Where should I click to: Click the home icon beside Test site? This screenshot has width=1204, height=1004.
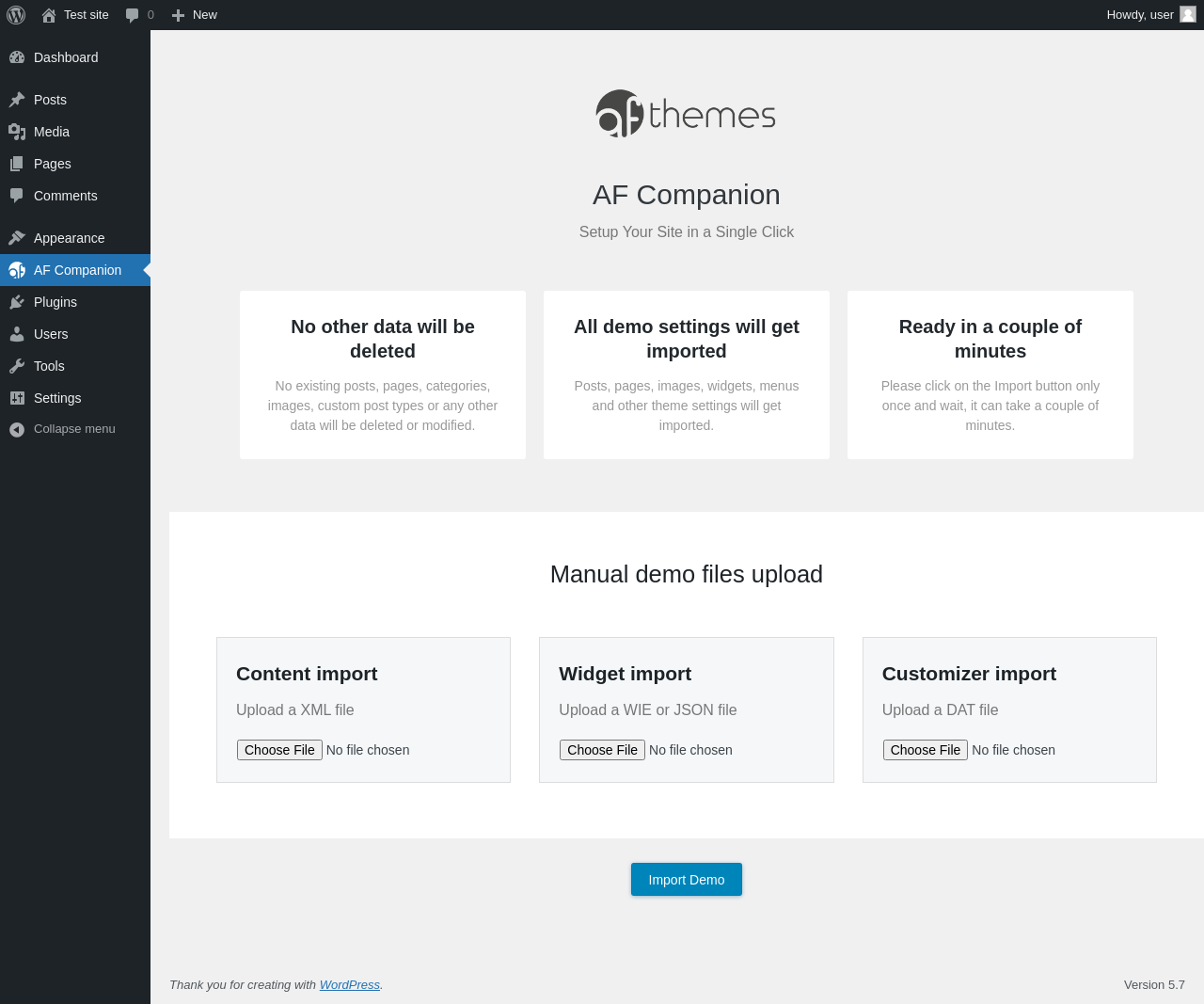tap(49, 15)
